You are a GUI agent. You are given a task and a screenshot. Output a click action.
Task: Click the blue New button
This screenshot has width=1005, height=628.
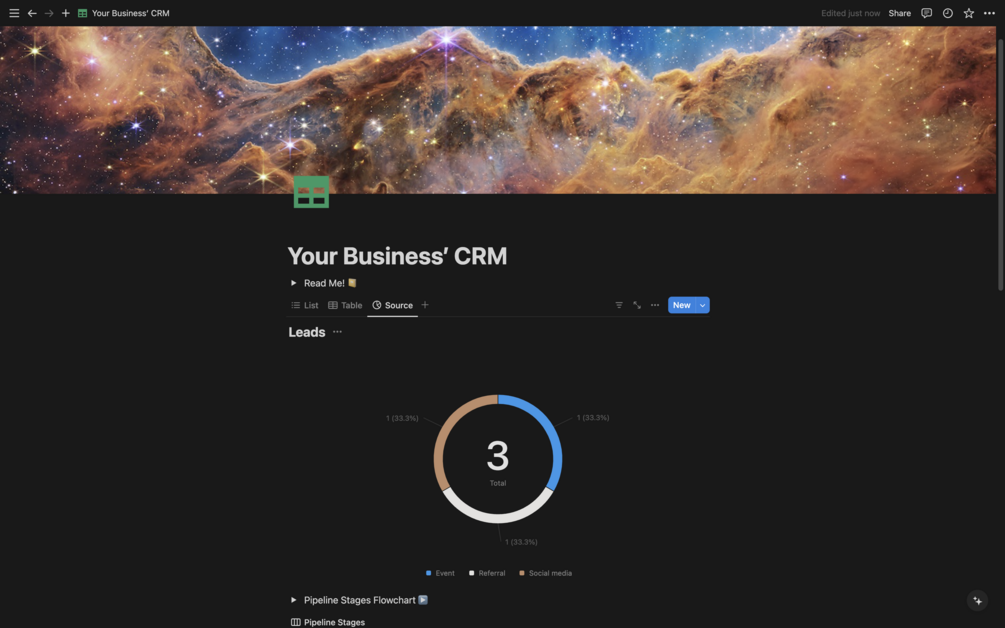682,305
